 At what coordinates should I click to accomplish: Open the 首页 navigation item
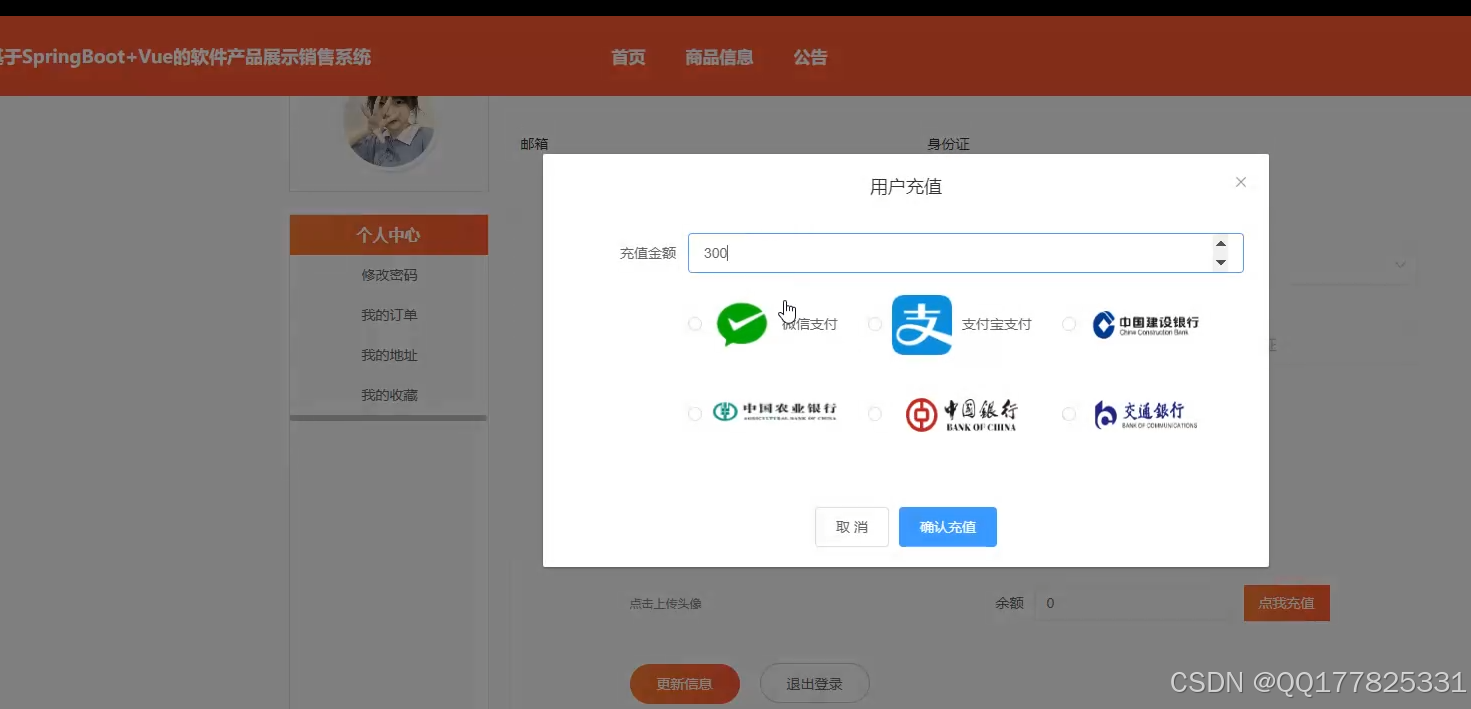(x=628, y=57)
